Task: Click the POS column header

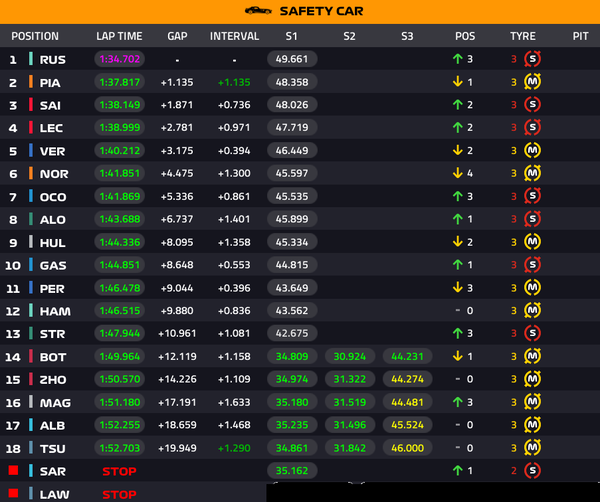Action: [465, 36]
